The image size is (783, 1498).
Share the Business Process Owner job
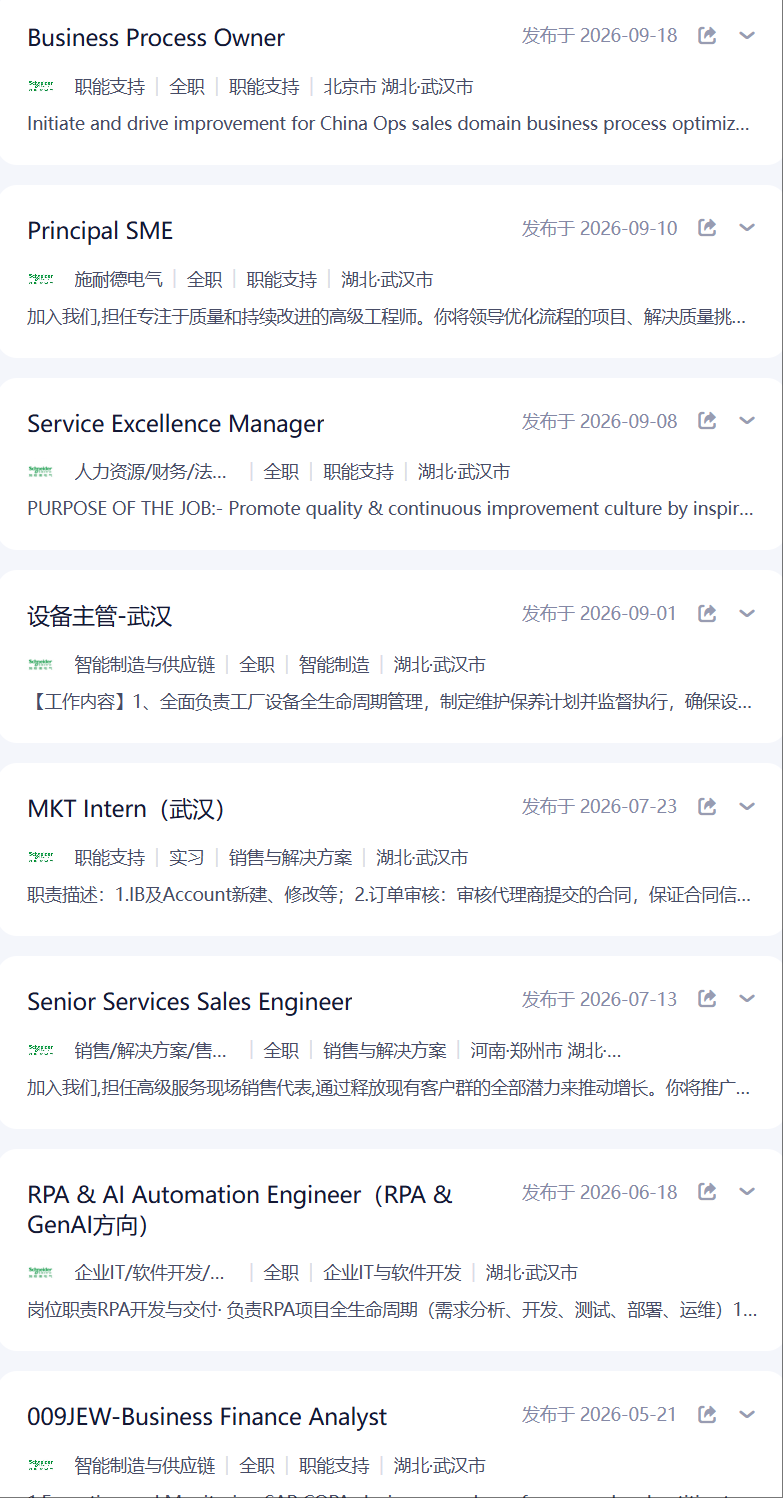point(707,36)
